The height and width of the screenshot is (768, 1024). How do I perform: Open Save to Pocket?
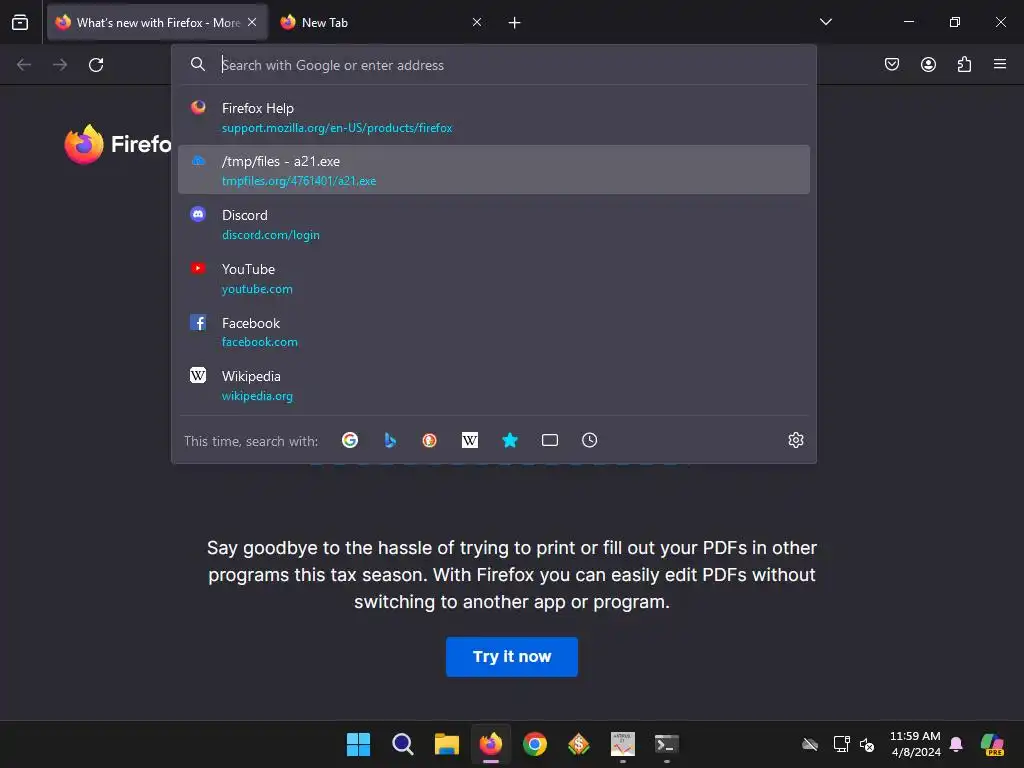pos(891,64)
